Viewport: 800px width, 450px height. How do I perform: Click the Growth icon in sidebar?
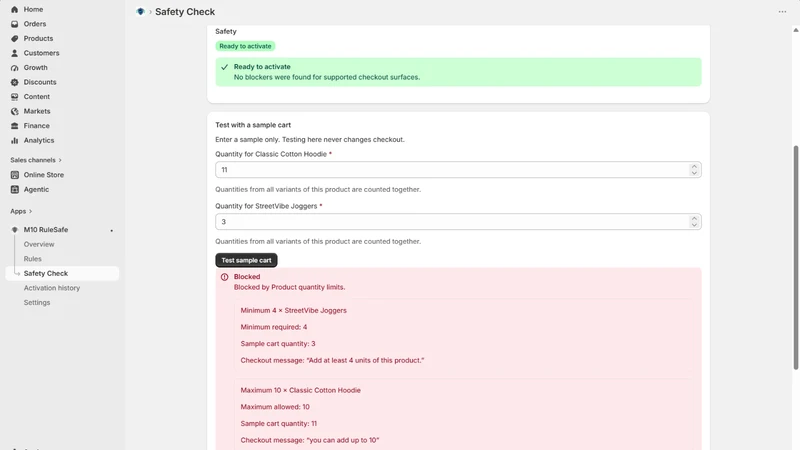(x=14, y=67)
